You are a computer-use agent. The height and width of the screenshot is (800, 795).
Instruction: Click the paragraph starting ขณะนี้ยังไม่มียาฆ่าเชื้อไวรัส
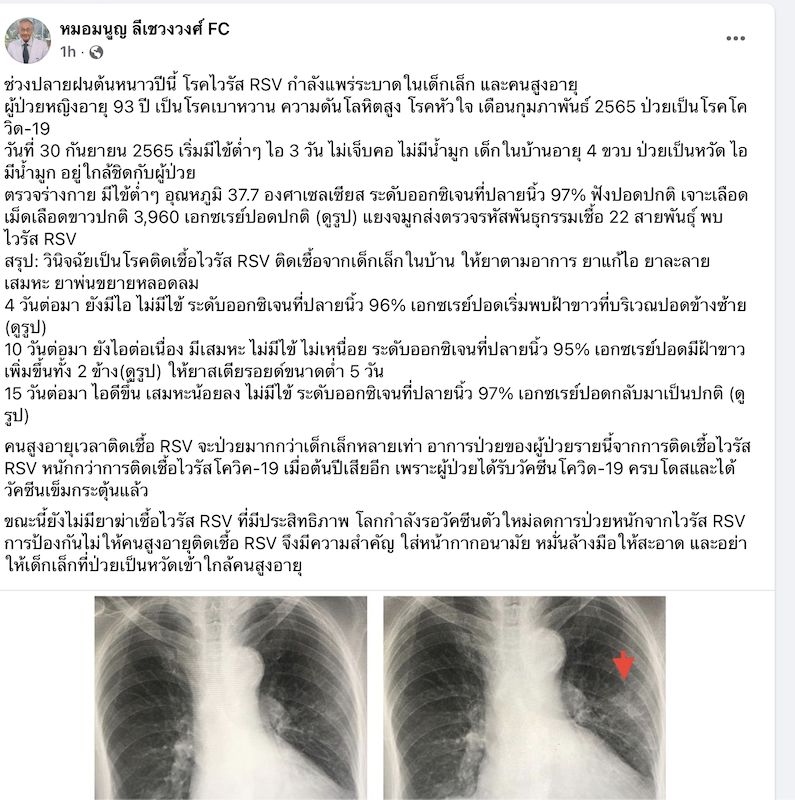pos(376,543)
